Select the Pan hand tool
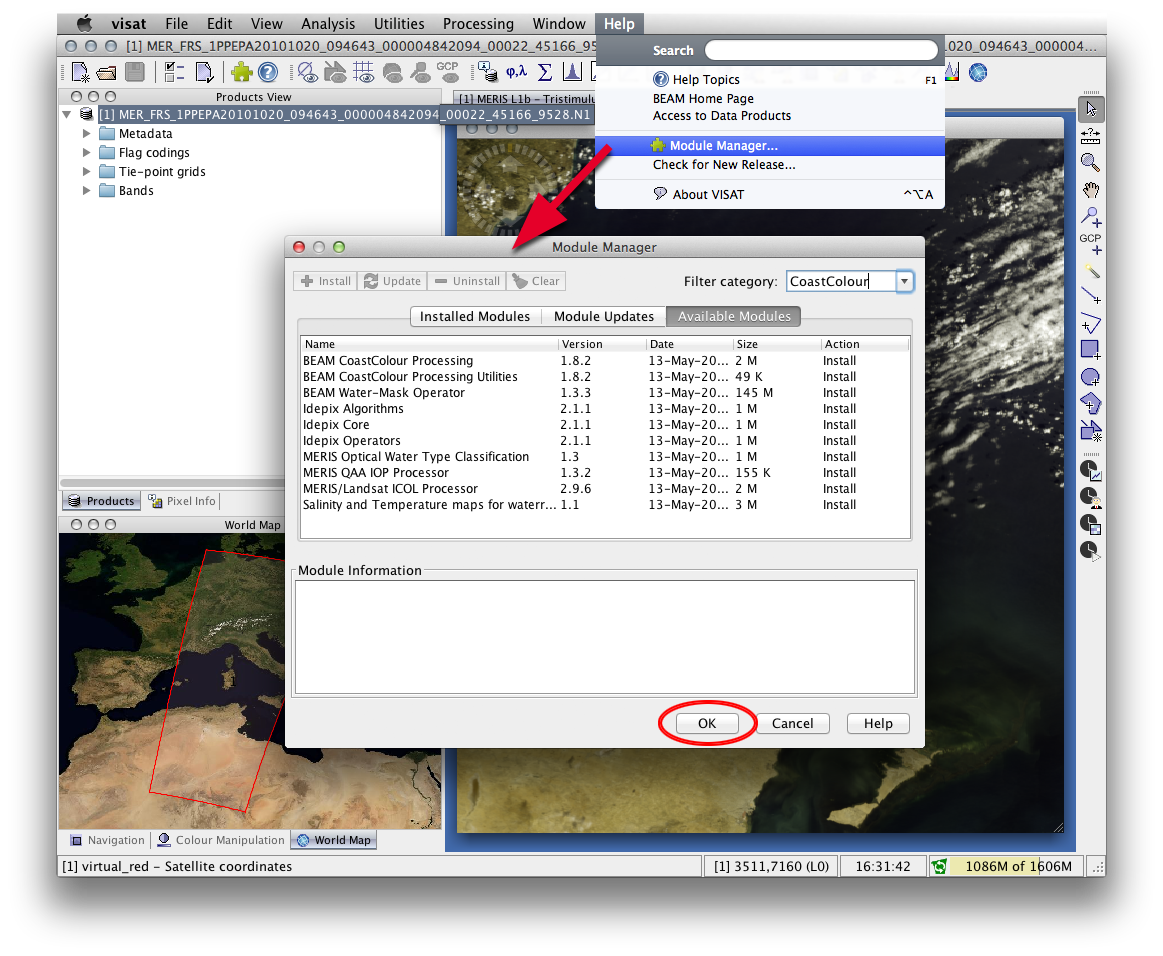The height and width of the screenshot is (956, 1163). pos(1091,190)
